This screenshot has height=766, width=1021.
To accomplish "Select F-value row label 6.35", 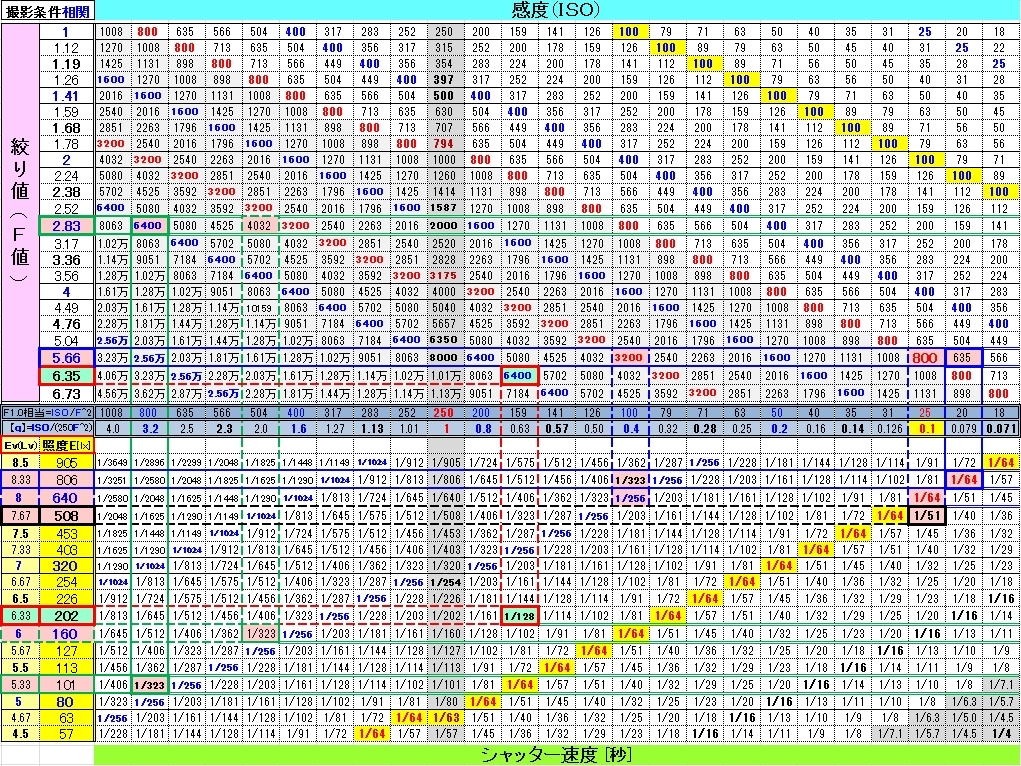I will pos(66,376).
